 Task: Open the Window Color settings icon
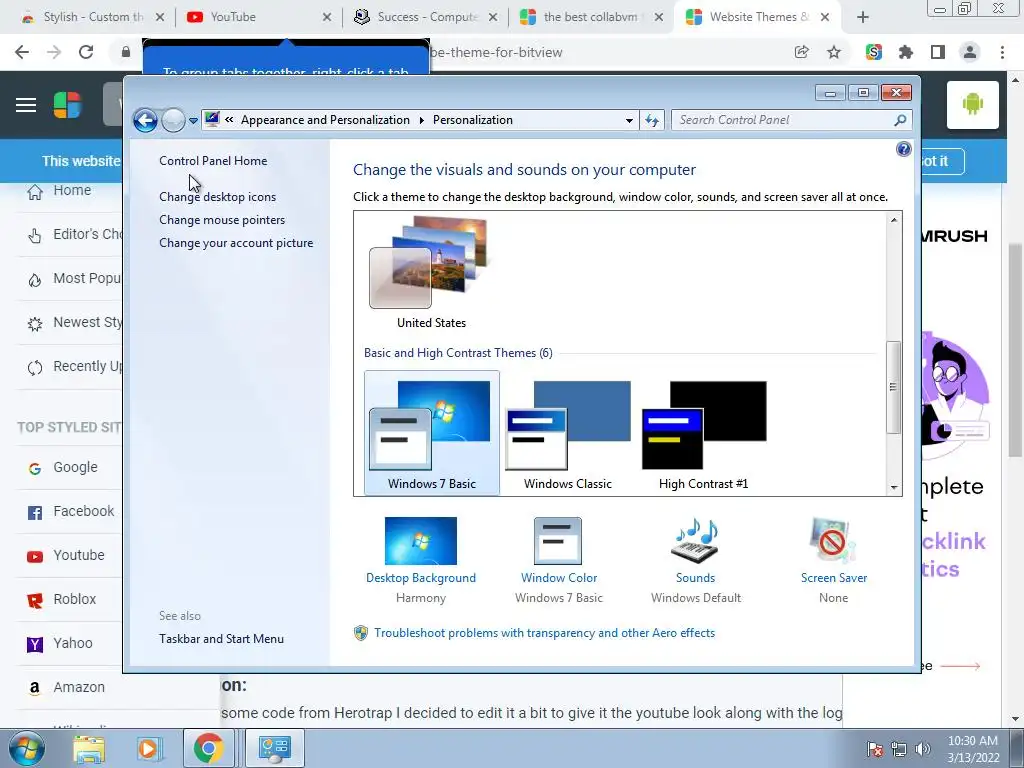(x=558, y=541)
